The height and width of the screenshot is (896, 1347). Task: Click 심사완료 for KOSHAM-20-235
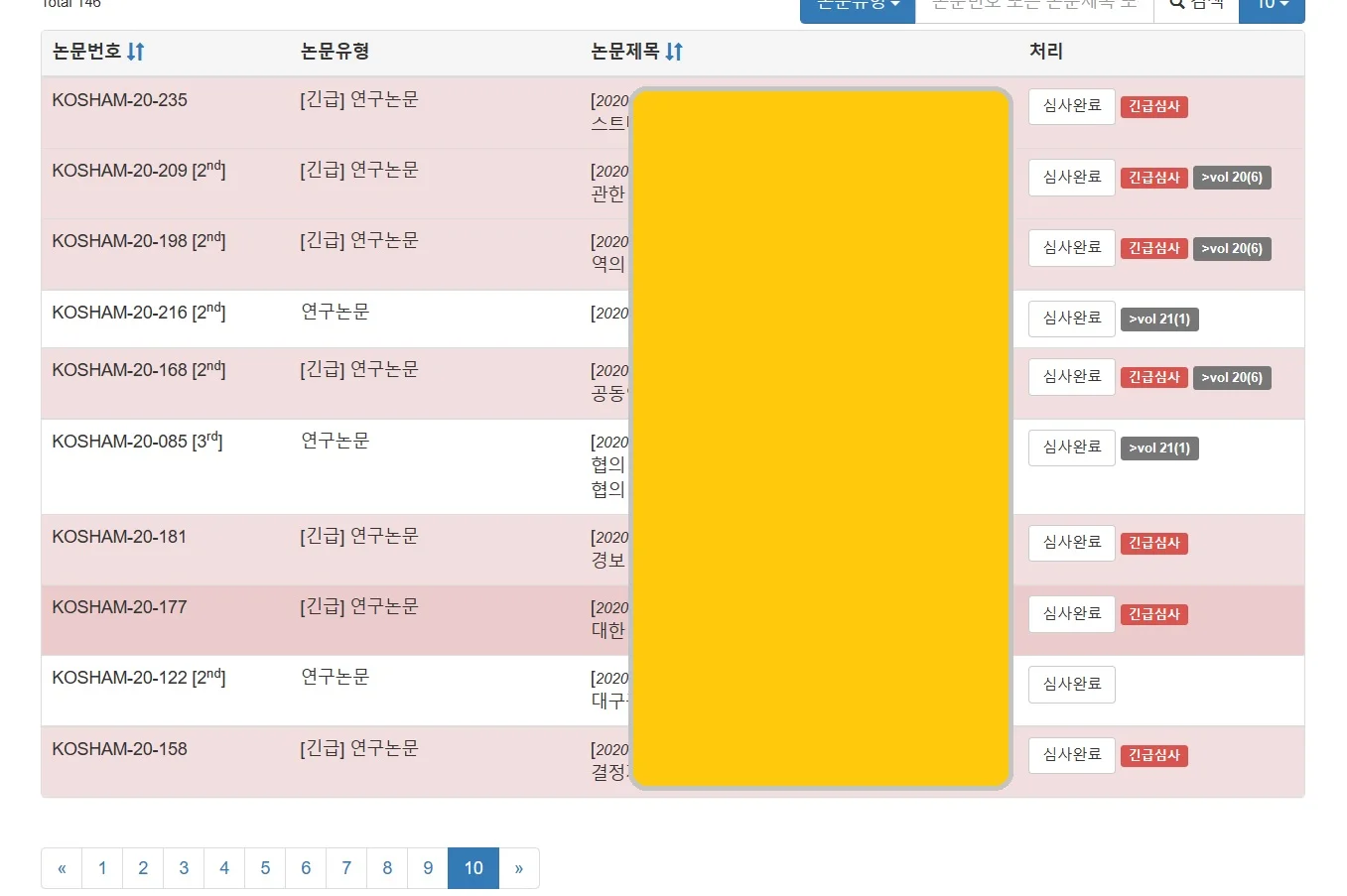point(1072,106)
